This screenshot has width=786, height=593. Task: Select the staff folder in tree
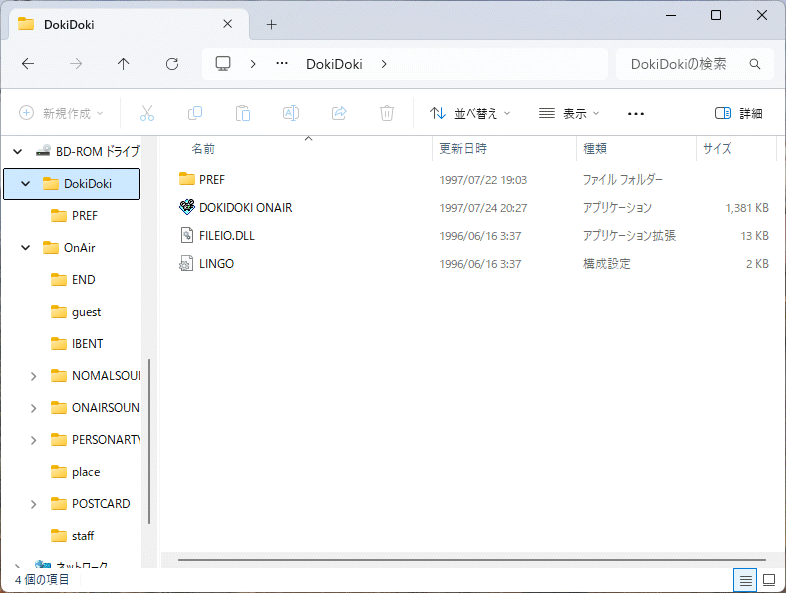click(x=83, y=536)
